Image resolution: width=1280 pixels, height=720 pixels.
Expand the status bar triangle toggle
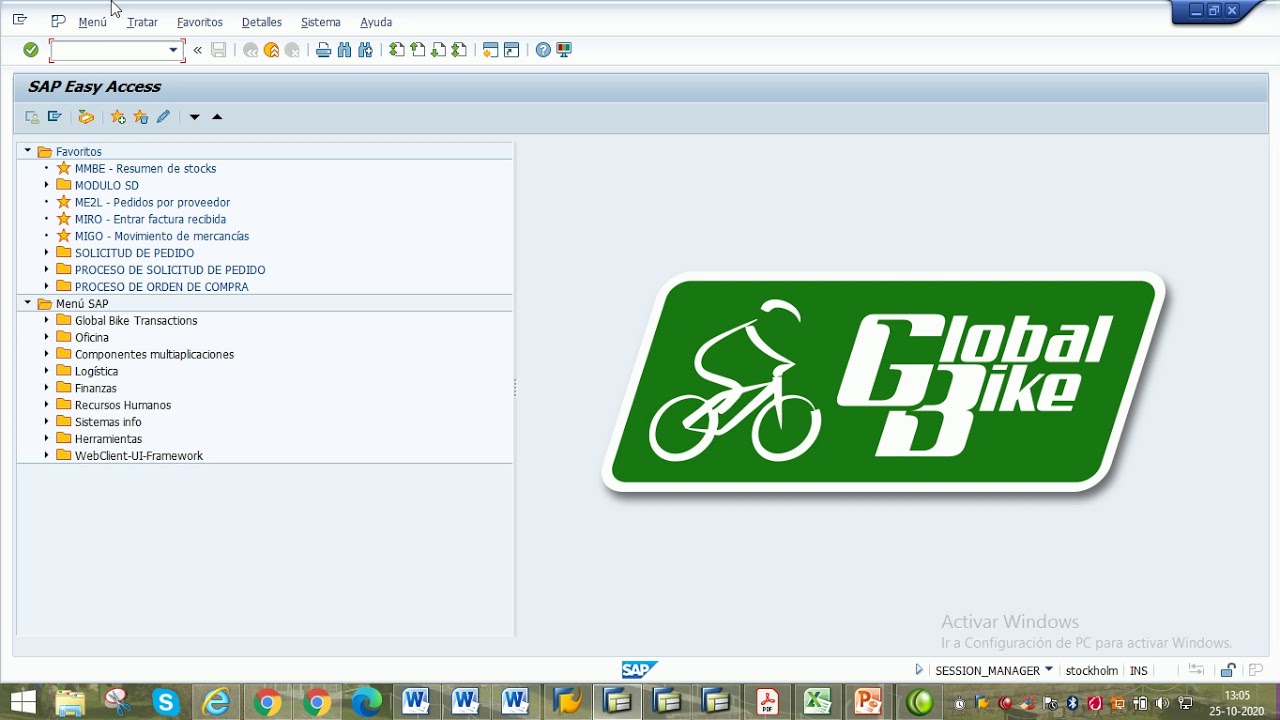point(919,670)
